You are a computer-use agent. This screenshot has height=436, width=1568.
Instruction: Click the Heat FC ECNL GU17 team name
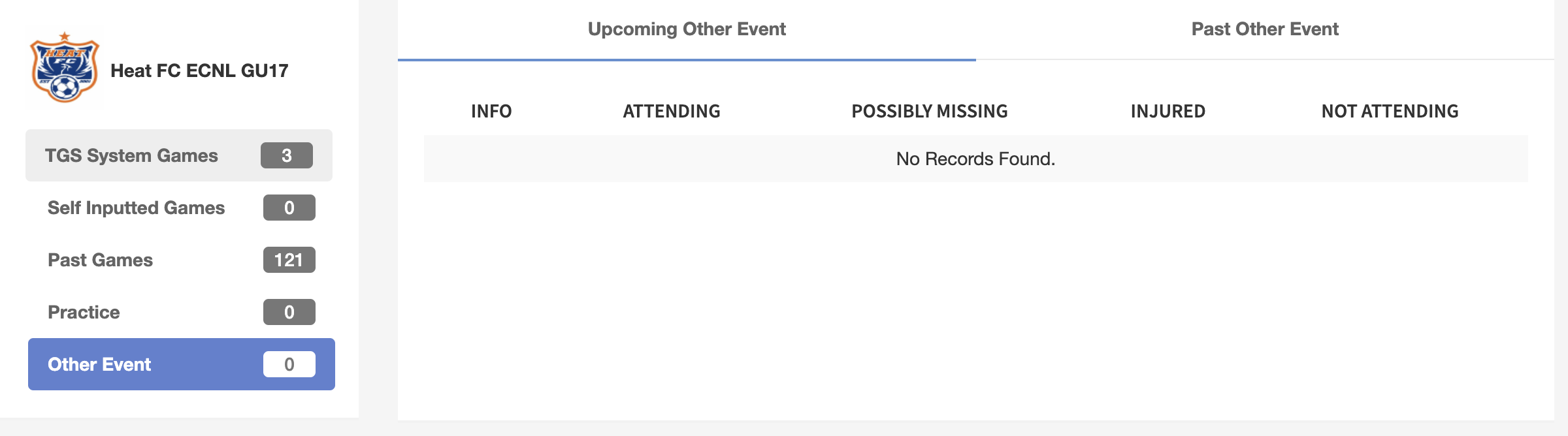tap(199, 70)
